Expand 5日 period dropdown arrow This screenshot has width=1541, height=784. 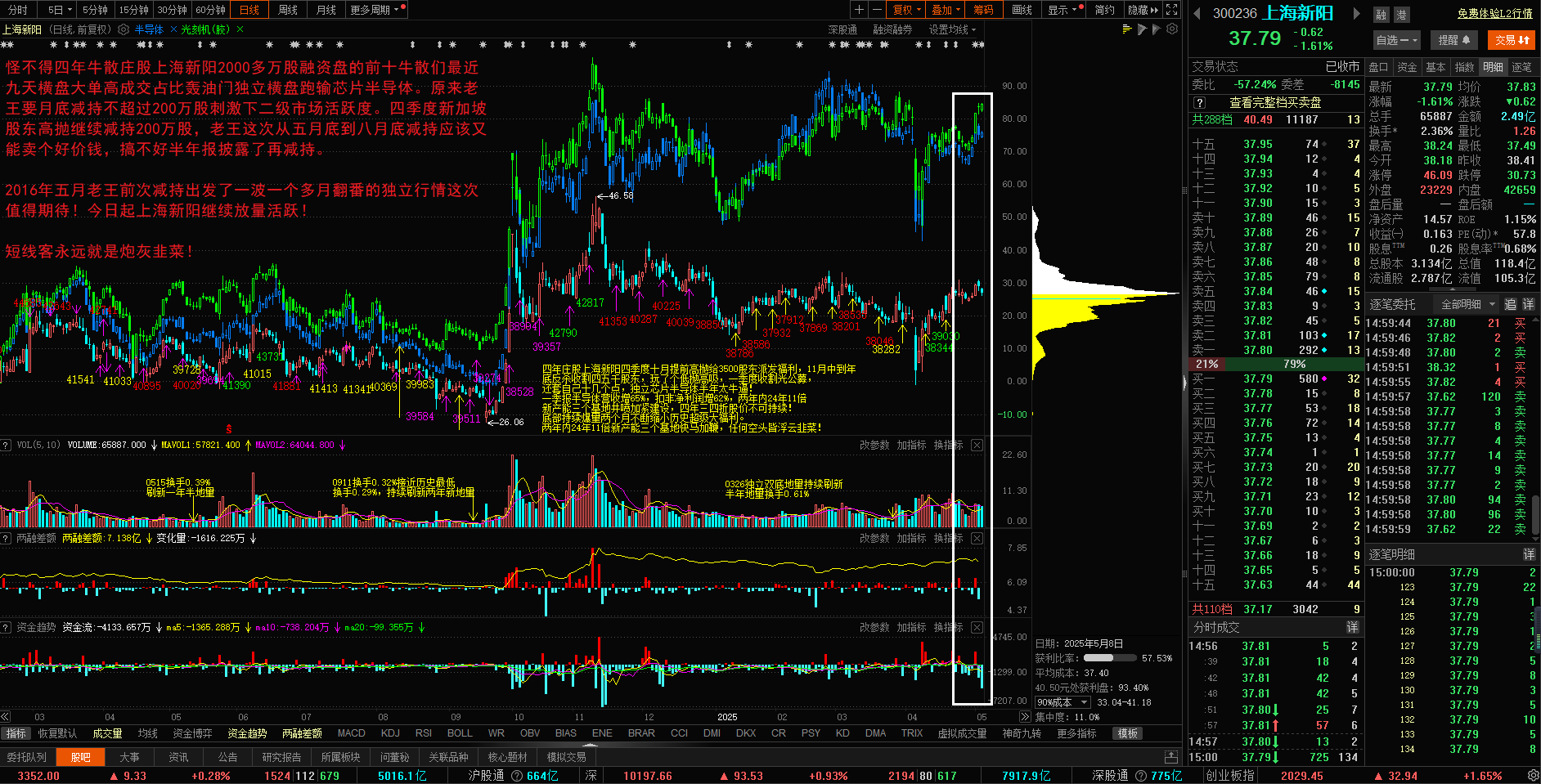(x=69, y=10)
